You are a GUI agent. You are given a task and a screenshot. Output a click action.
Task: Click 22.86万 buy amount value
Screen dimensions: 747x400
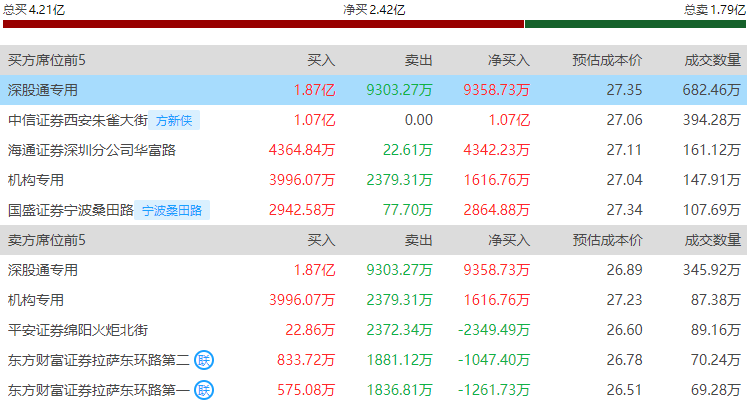click(310, 330)
